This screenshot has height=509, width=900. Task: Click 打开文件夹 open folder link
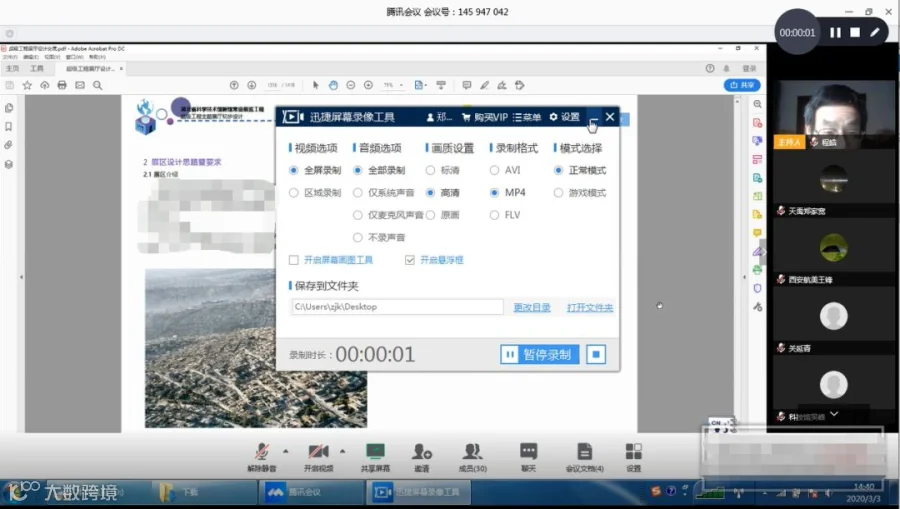point(589,308)
